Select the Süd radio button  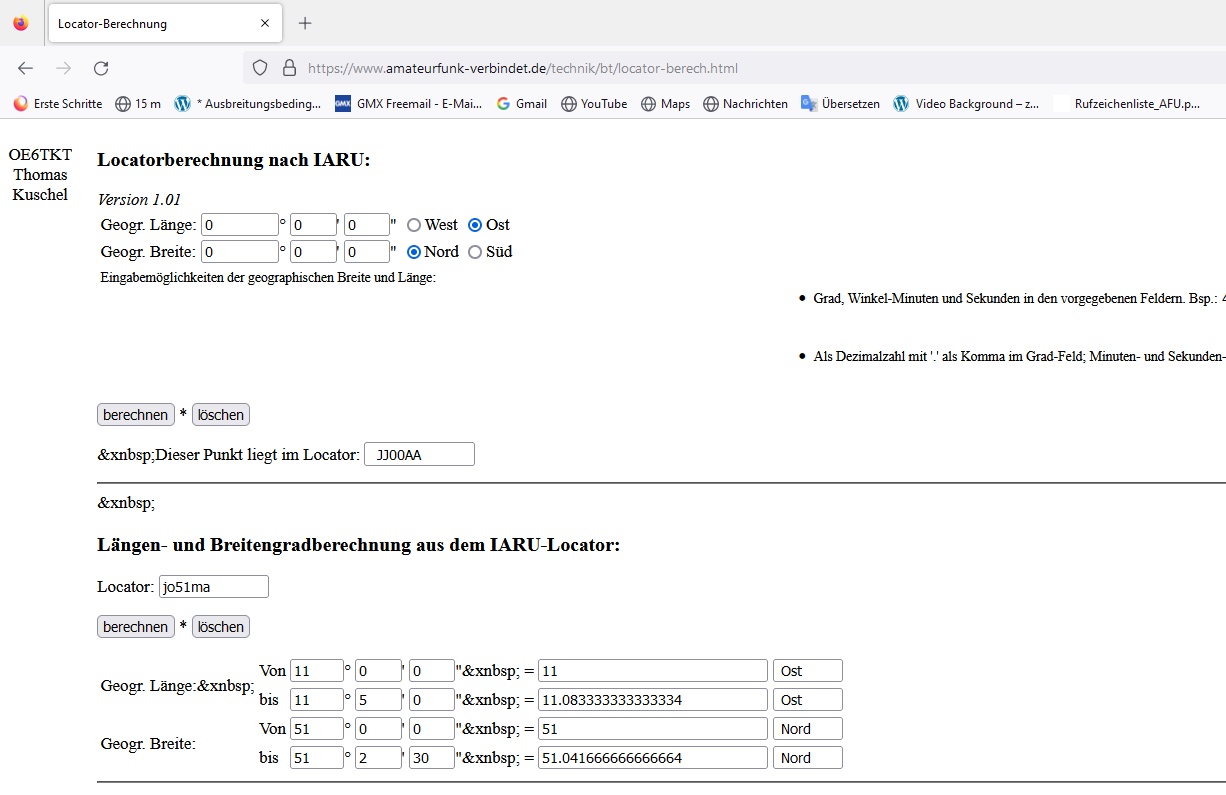pos(475,252)
